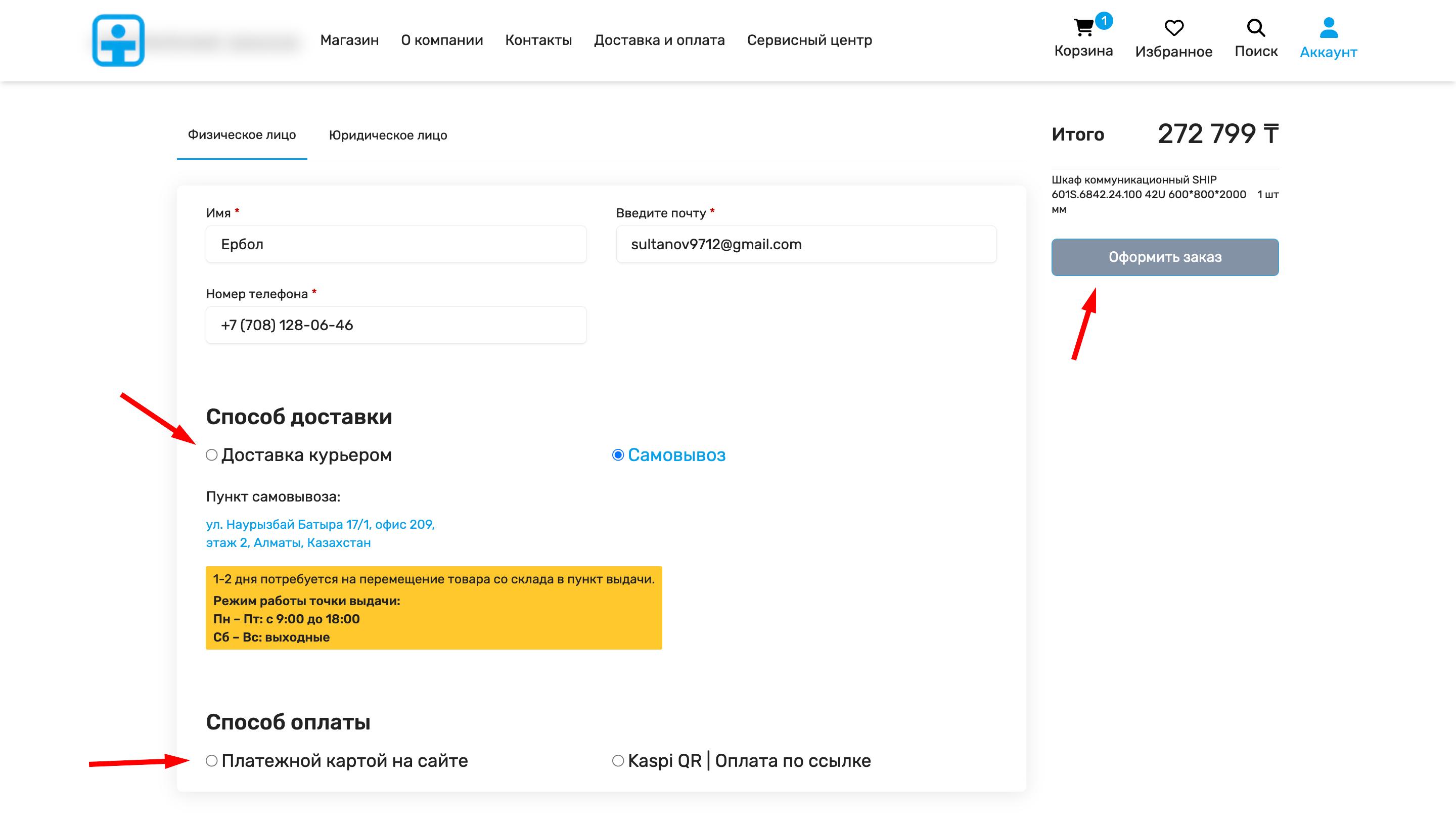Open the shopping cart icon

1083,27
